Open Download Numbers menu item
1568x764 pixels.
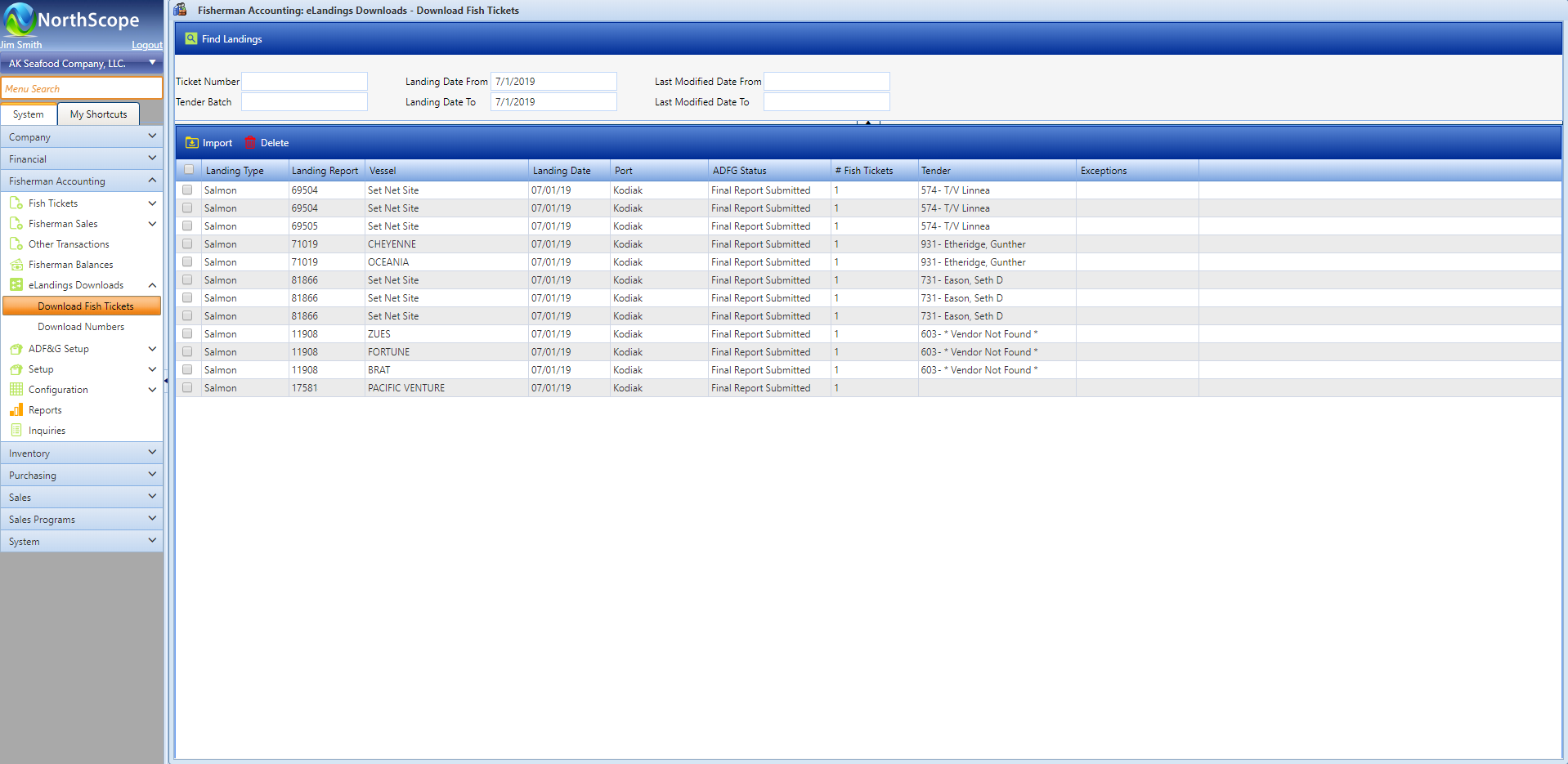(81, 327)
